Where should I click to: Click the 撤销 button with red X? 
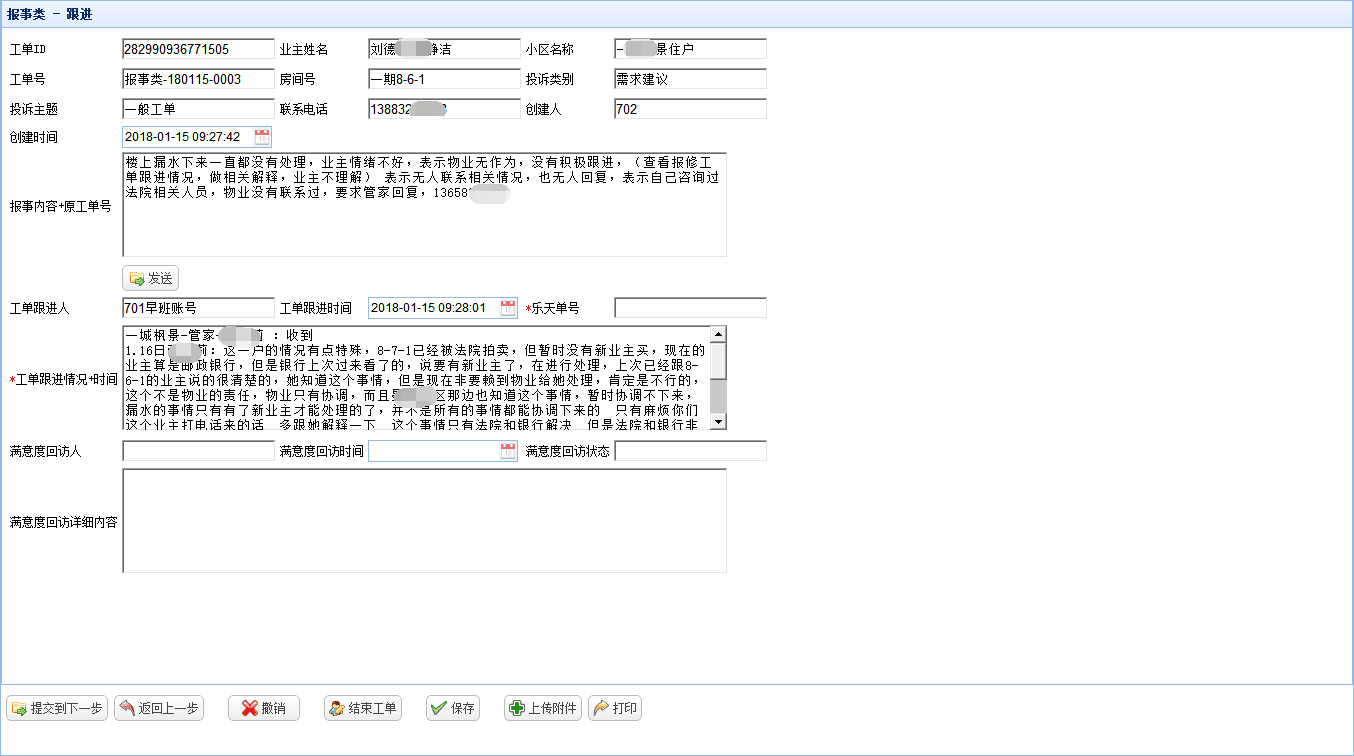tap(264, 709)
